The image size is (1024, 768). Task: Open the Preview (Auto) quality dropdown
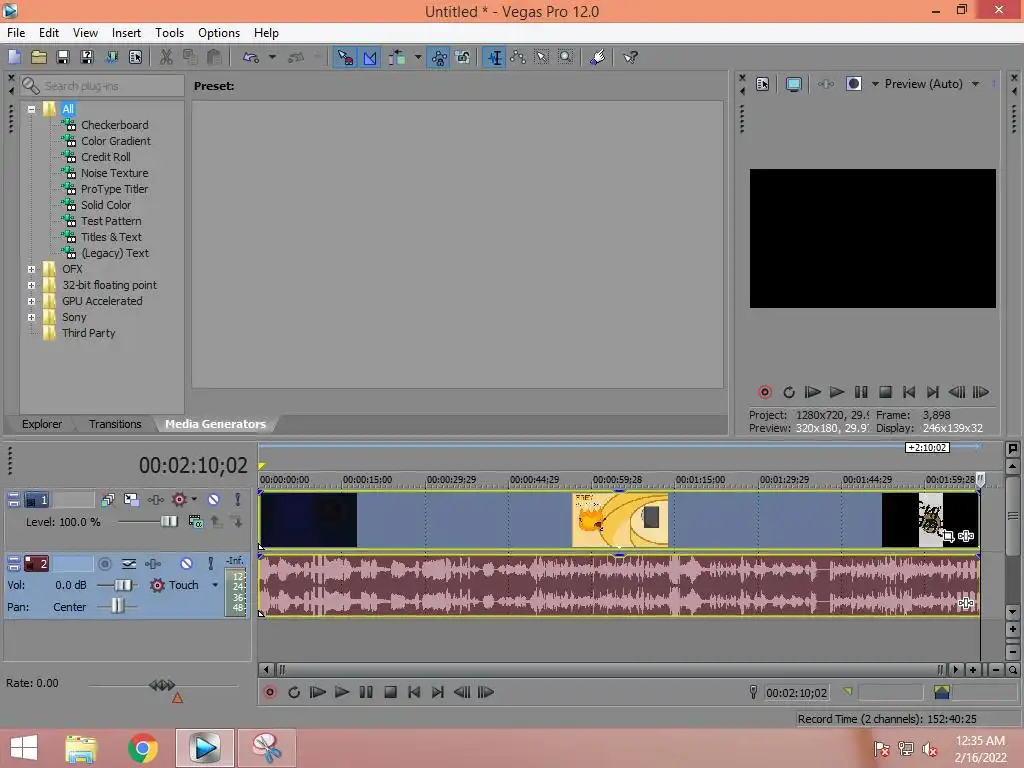click(975, 84)
